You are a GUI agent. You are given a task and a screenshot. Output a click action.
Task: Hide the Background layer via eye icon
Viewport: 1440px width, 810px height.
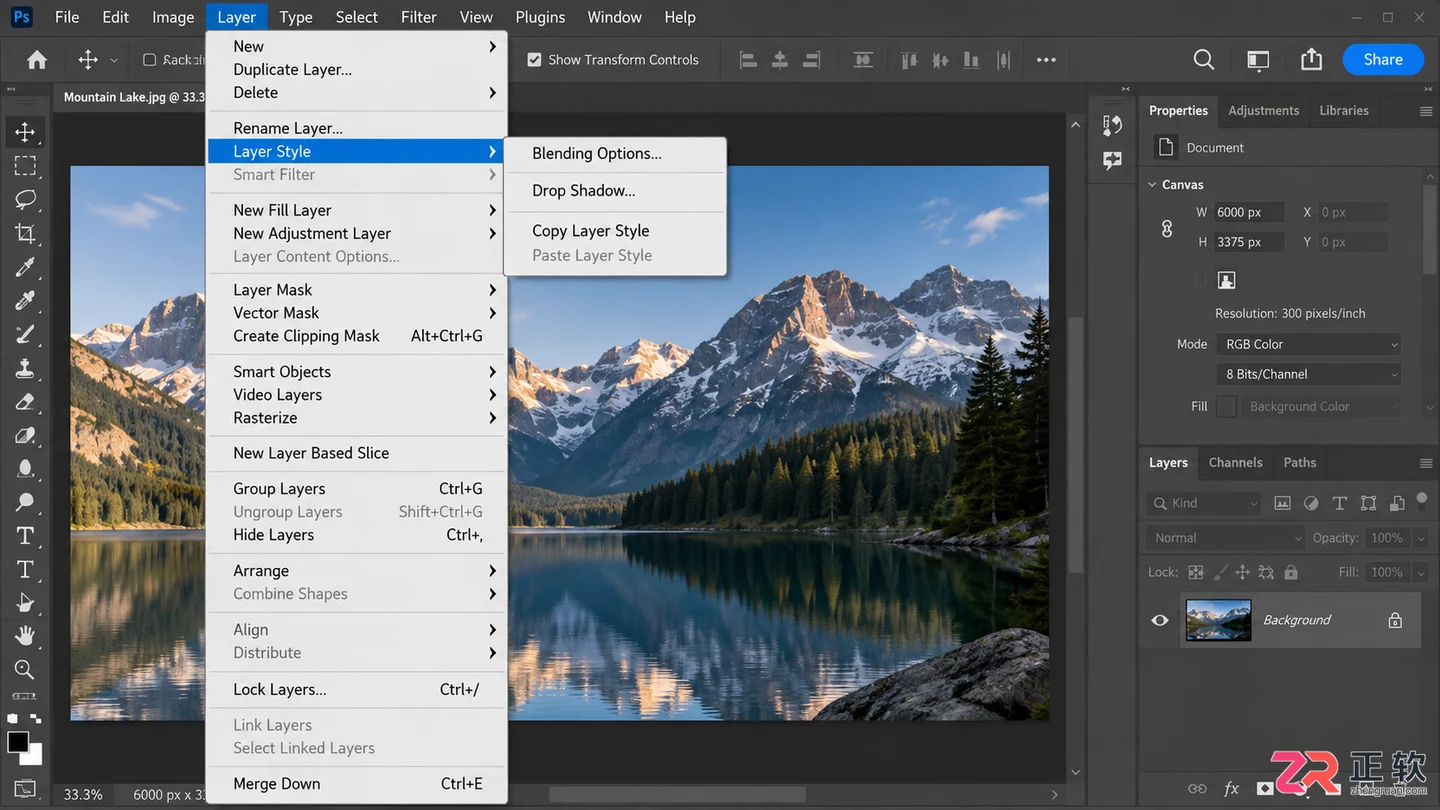1160,620
